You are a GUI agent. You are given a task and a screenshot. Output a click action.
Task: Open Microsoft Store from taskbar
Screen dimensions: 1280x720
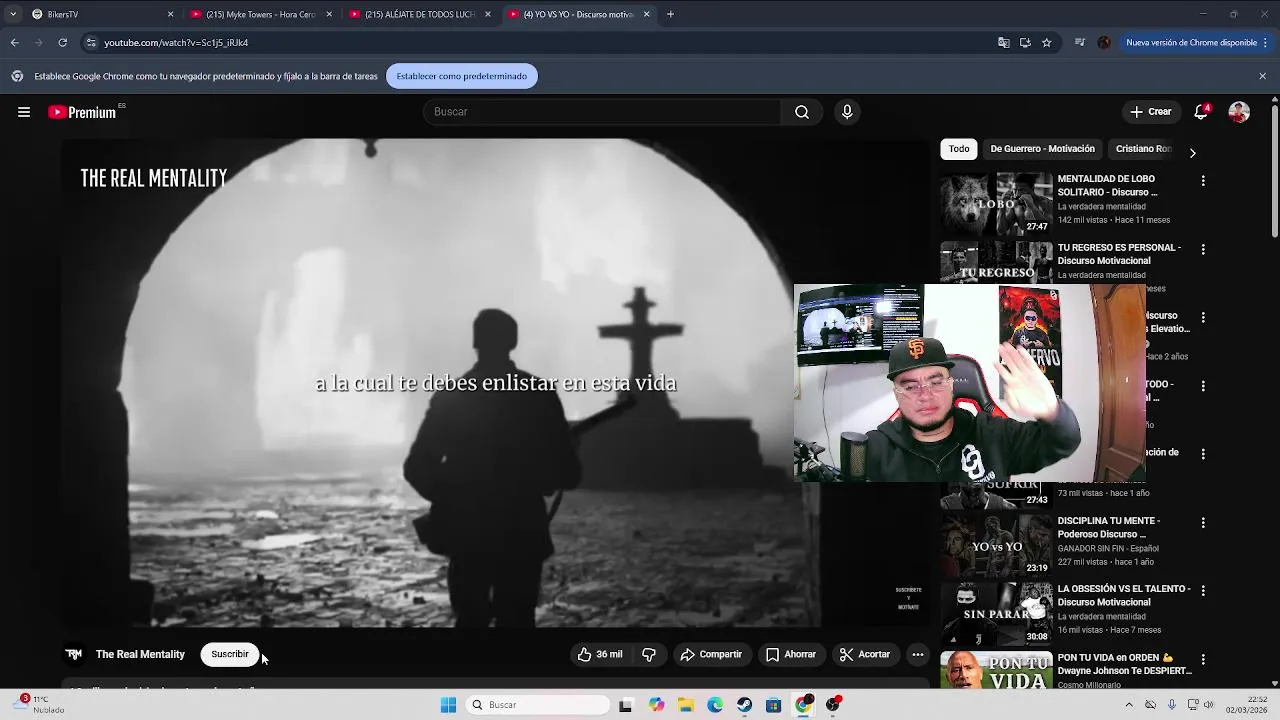(773, 705)
